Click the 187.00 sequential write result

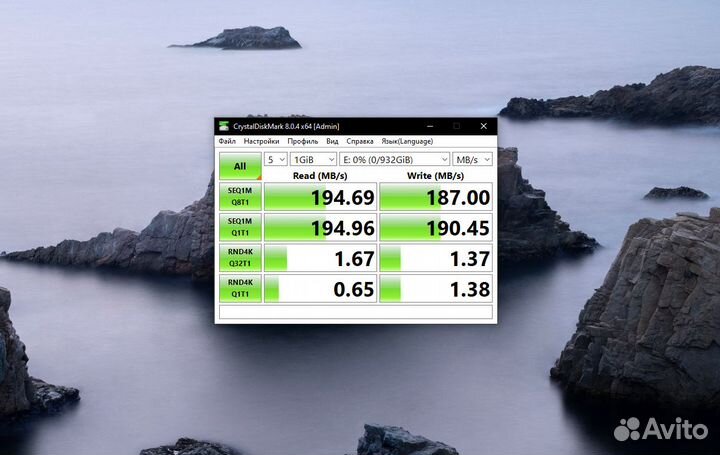tap(436, 198)
